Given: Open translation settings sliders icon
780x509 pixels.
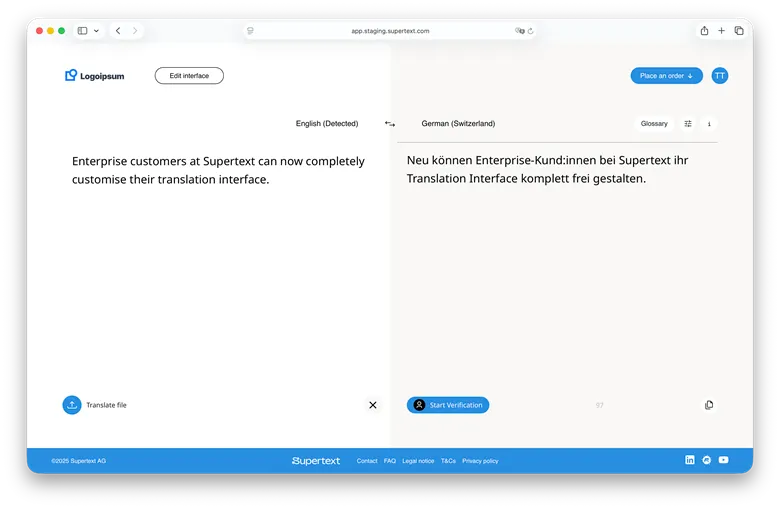Looking at the screenshot, I should click(x=688, y=123).
